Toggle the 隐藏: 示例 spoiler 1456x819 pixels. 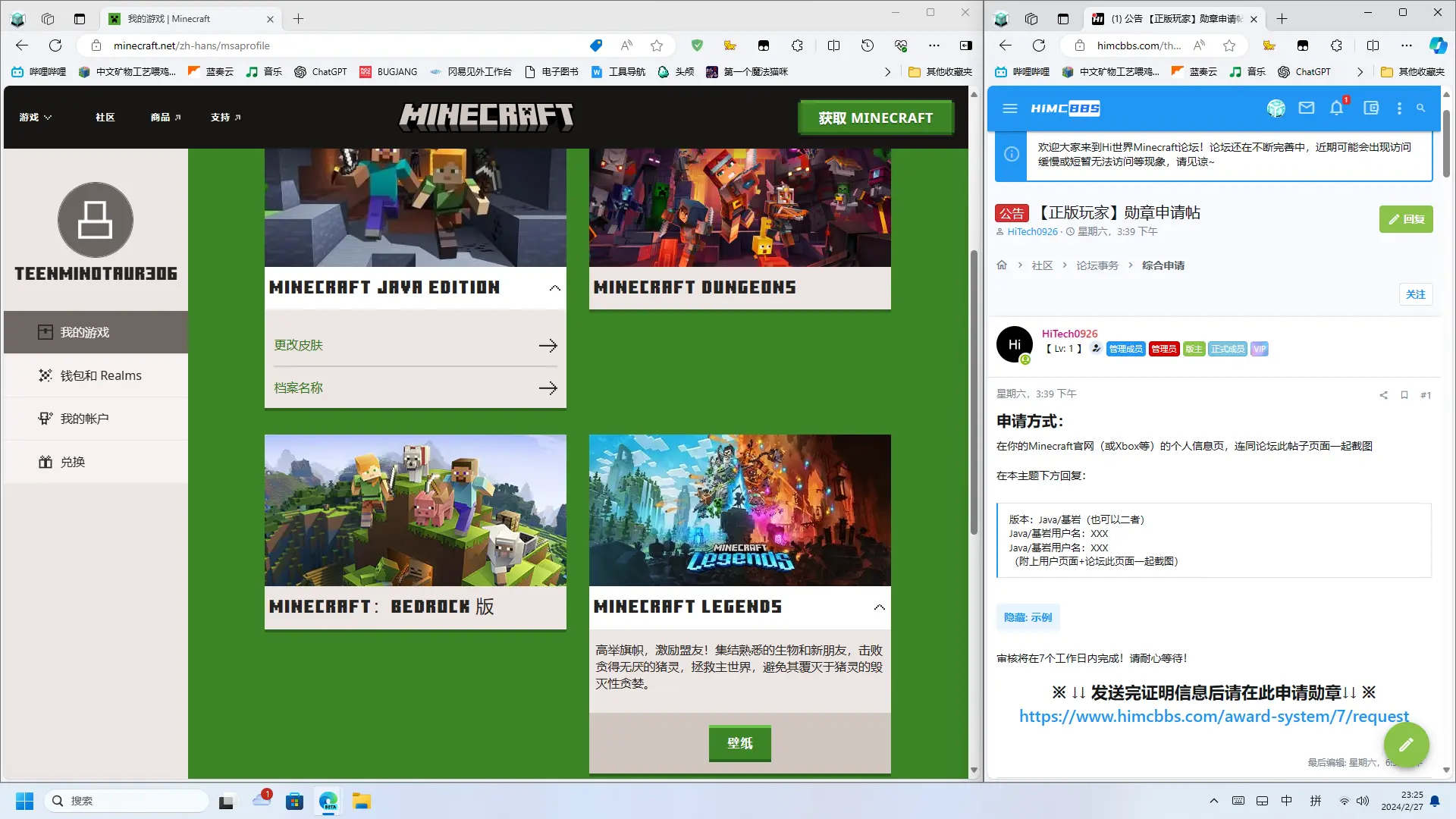point(1028,617)
